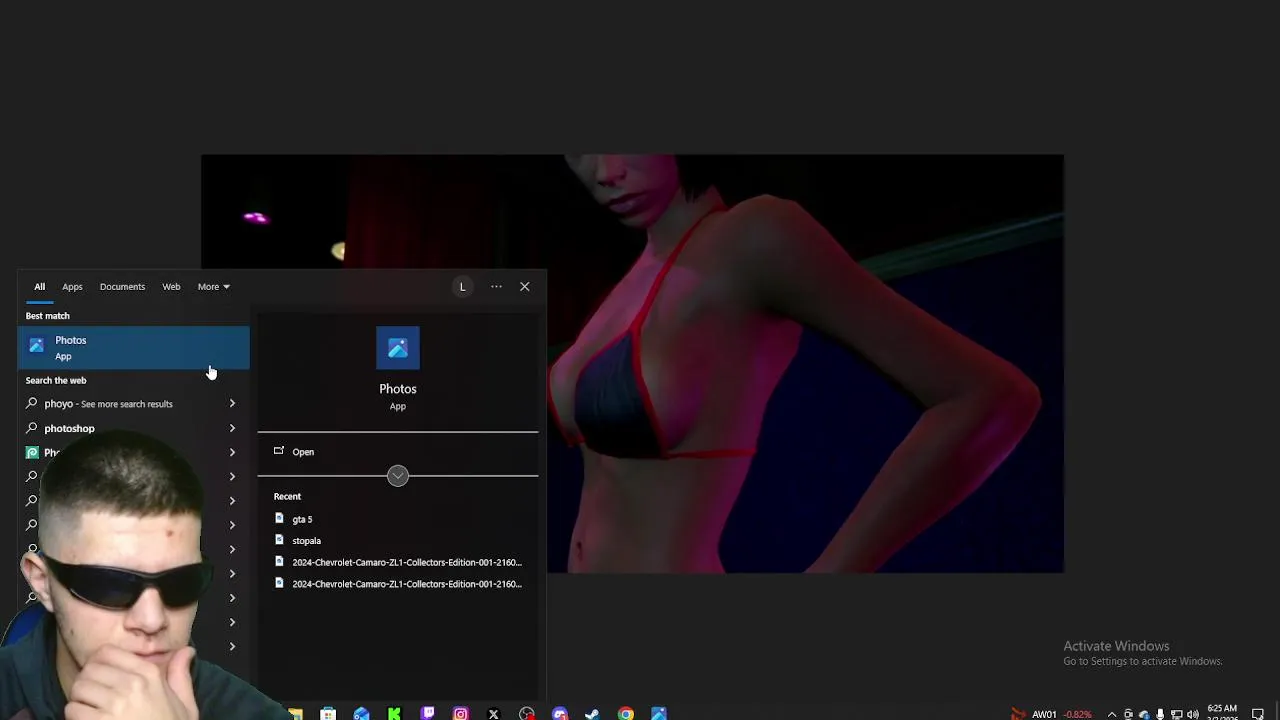Close the search panel with the X
This screenshot has height=720, width=1280.
(524, 287)
